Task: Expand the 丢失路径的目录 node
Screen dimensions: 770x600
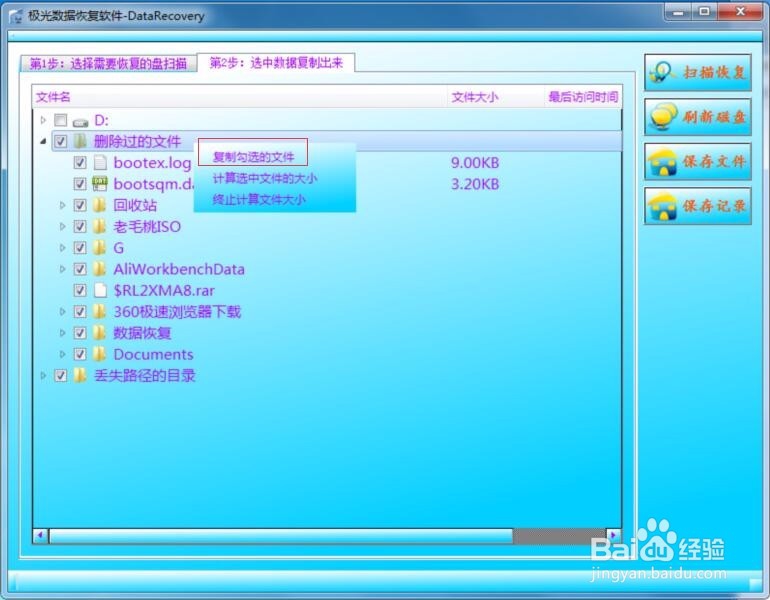Action: [x=43, y=376]
